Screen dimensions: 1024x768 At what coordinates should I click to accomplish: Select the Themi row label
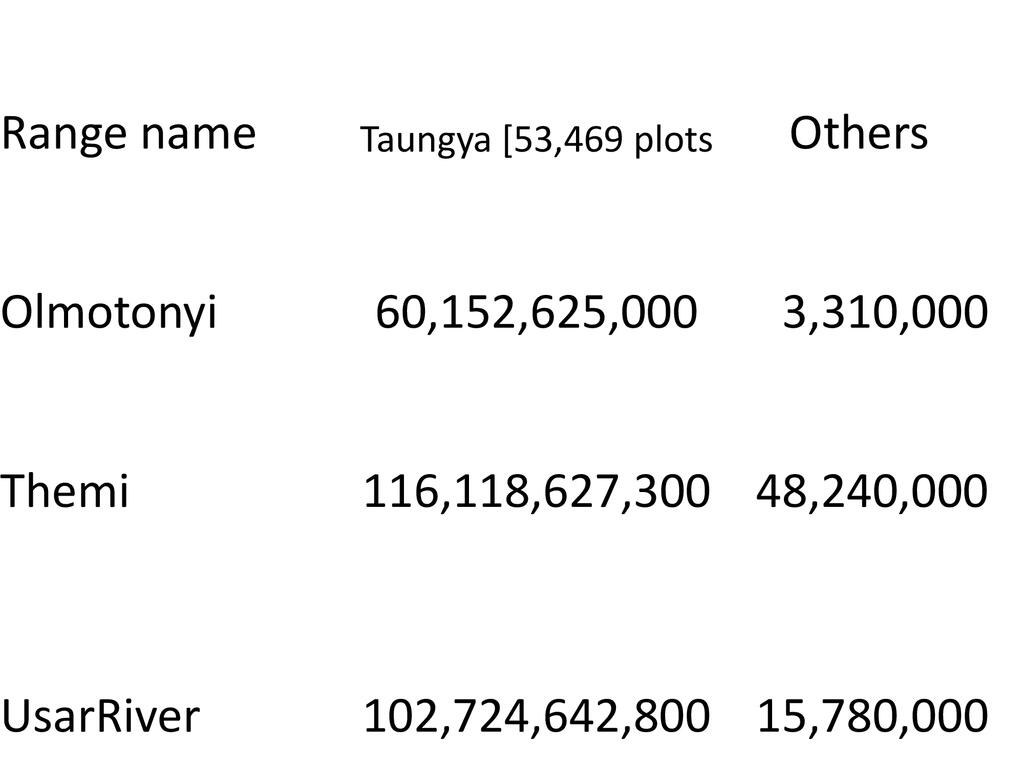click(x=65, y=492)
